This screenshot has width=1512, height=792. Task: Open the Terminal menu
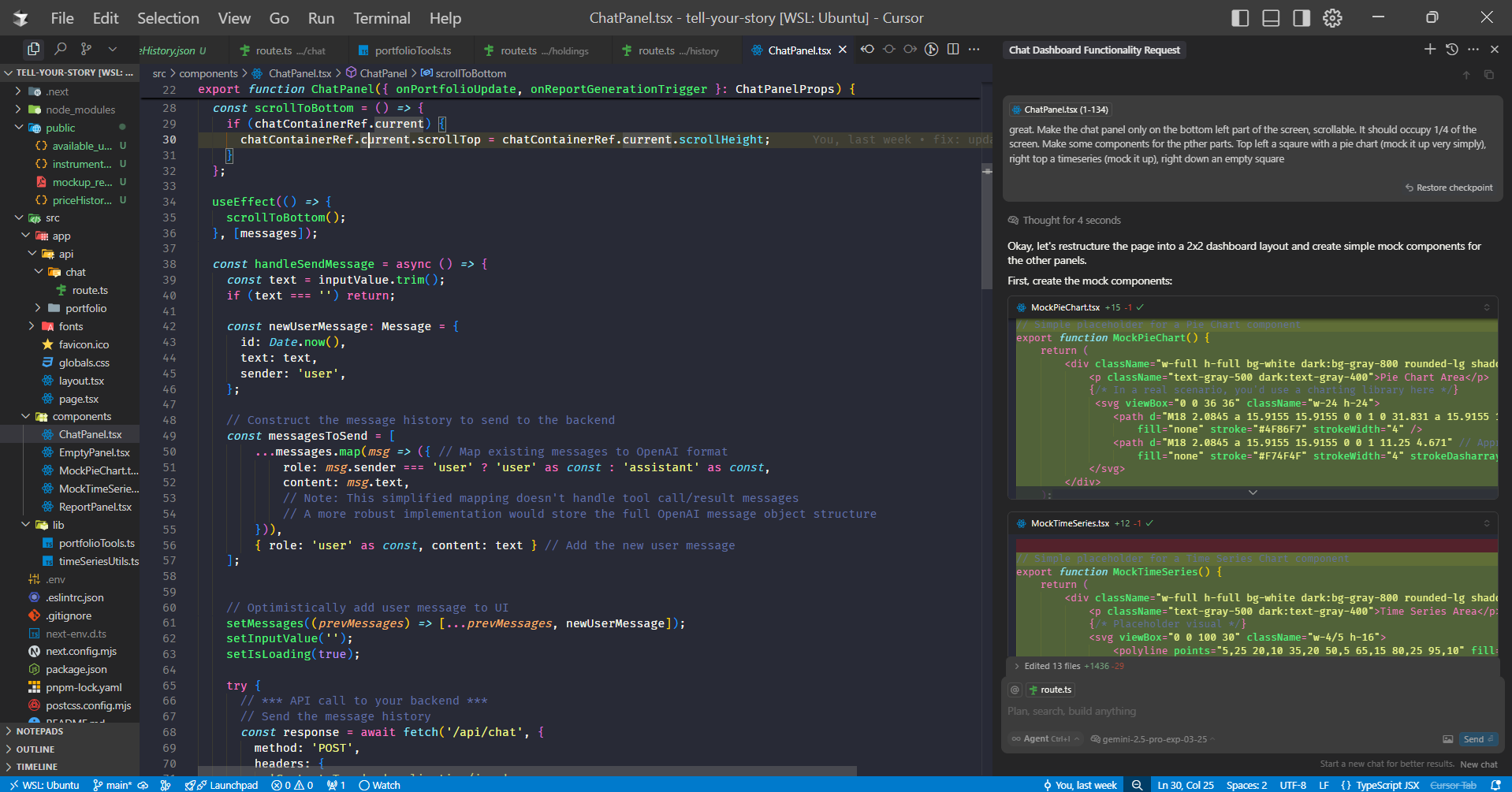(x=382, y=18)
